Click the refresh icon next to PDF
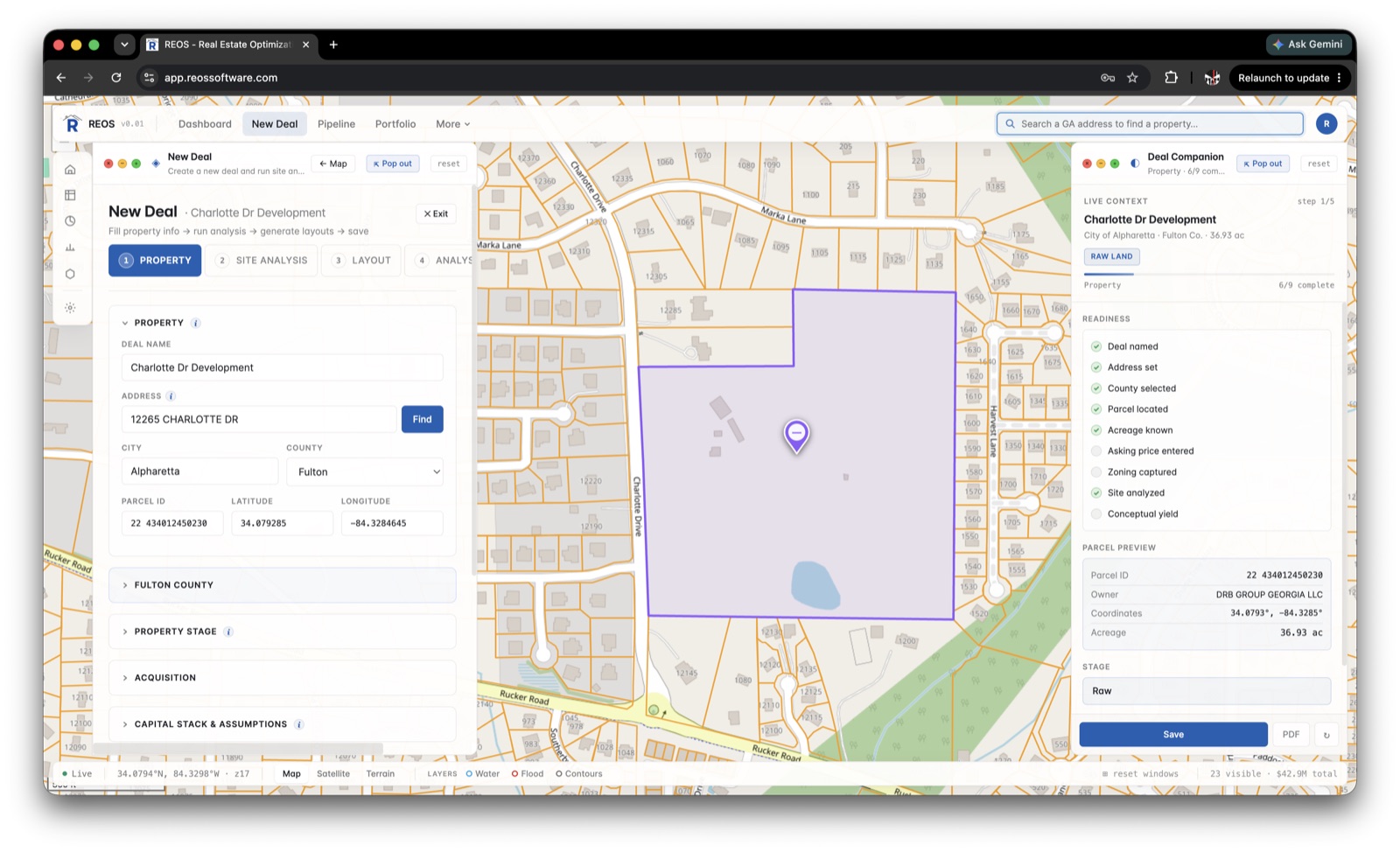 1326,735
